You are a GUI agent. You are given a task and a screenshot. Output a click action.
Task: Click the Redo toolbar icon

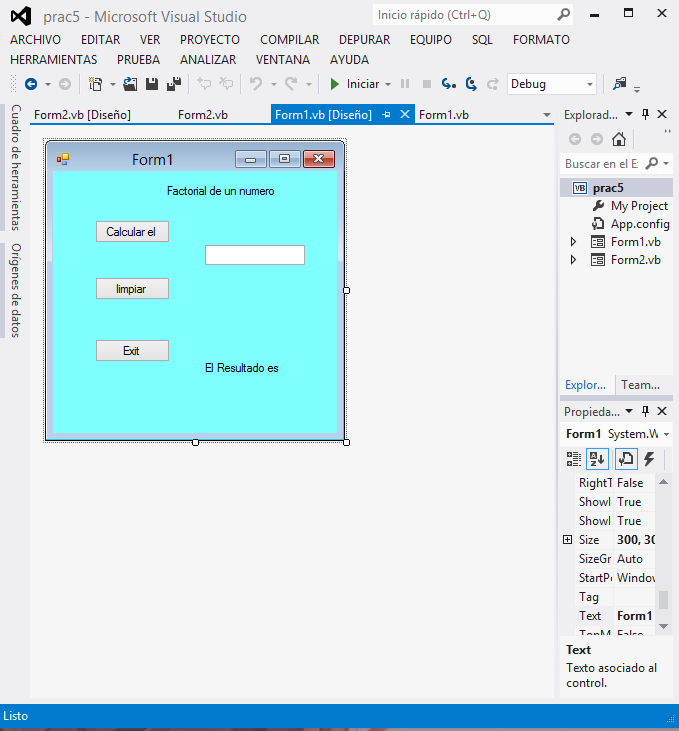(x=291, y=84)
